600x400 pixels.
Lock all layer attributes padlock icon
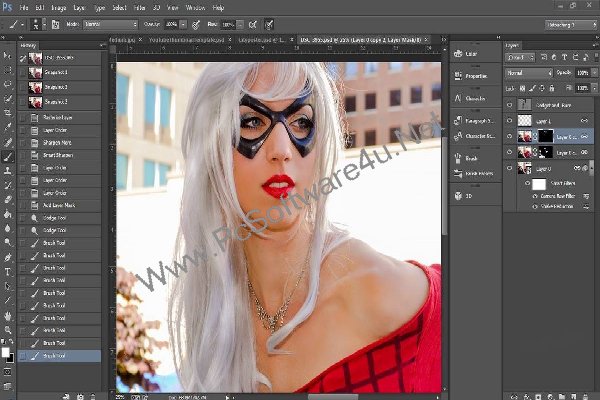click(551, 88)
